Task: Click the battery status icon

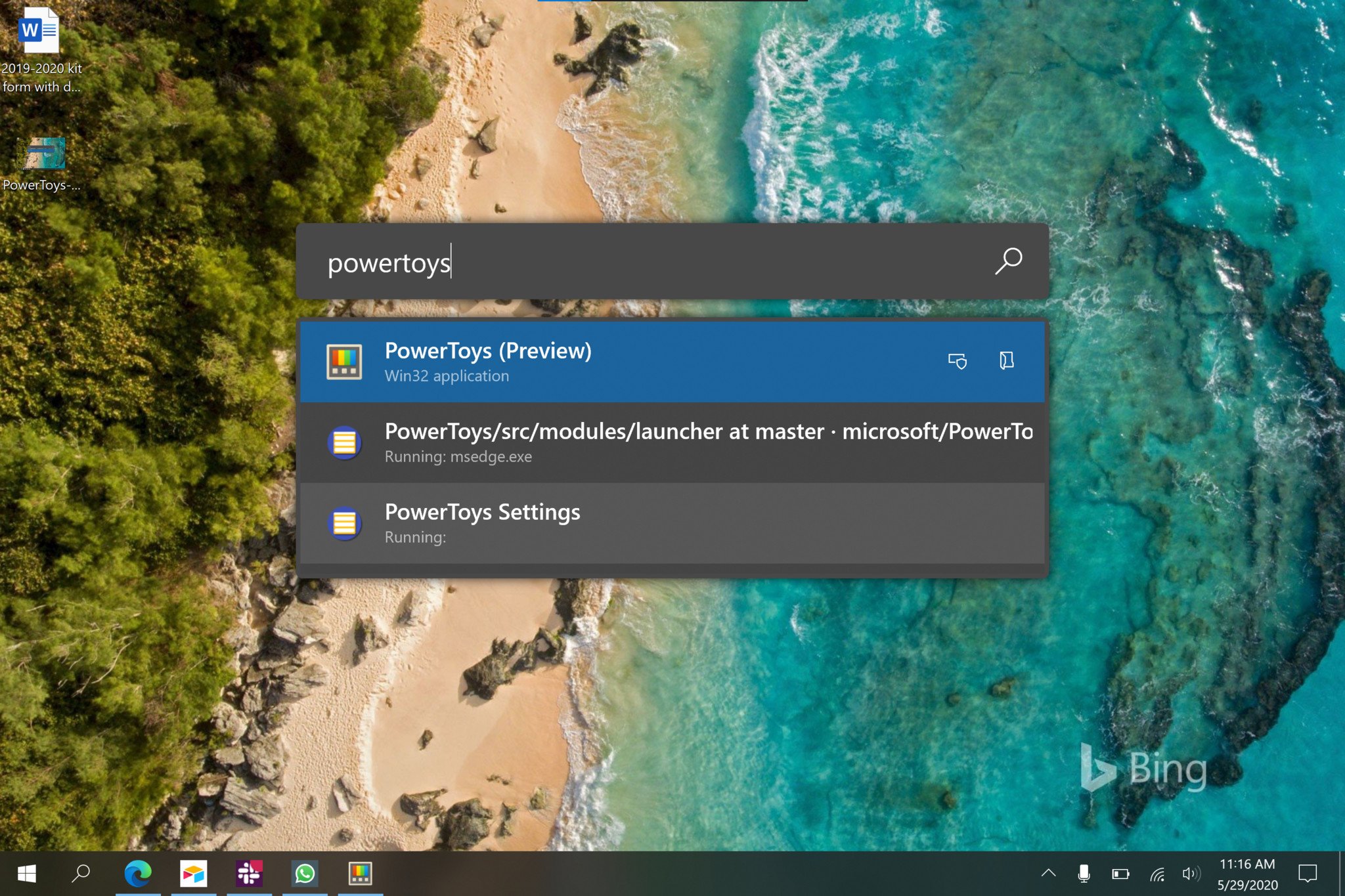Action: (x=1120, y=874)
